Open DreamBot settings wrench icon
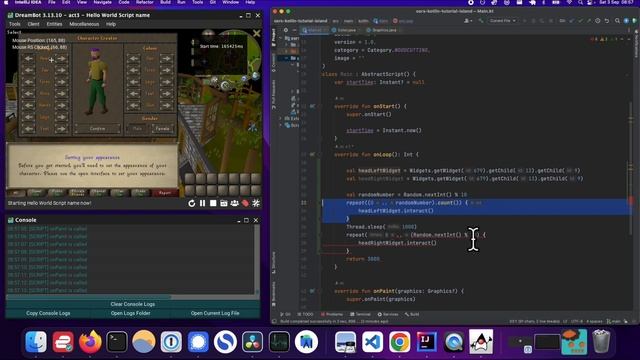Viewport: 640px width, 360px height. [256, 203]
